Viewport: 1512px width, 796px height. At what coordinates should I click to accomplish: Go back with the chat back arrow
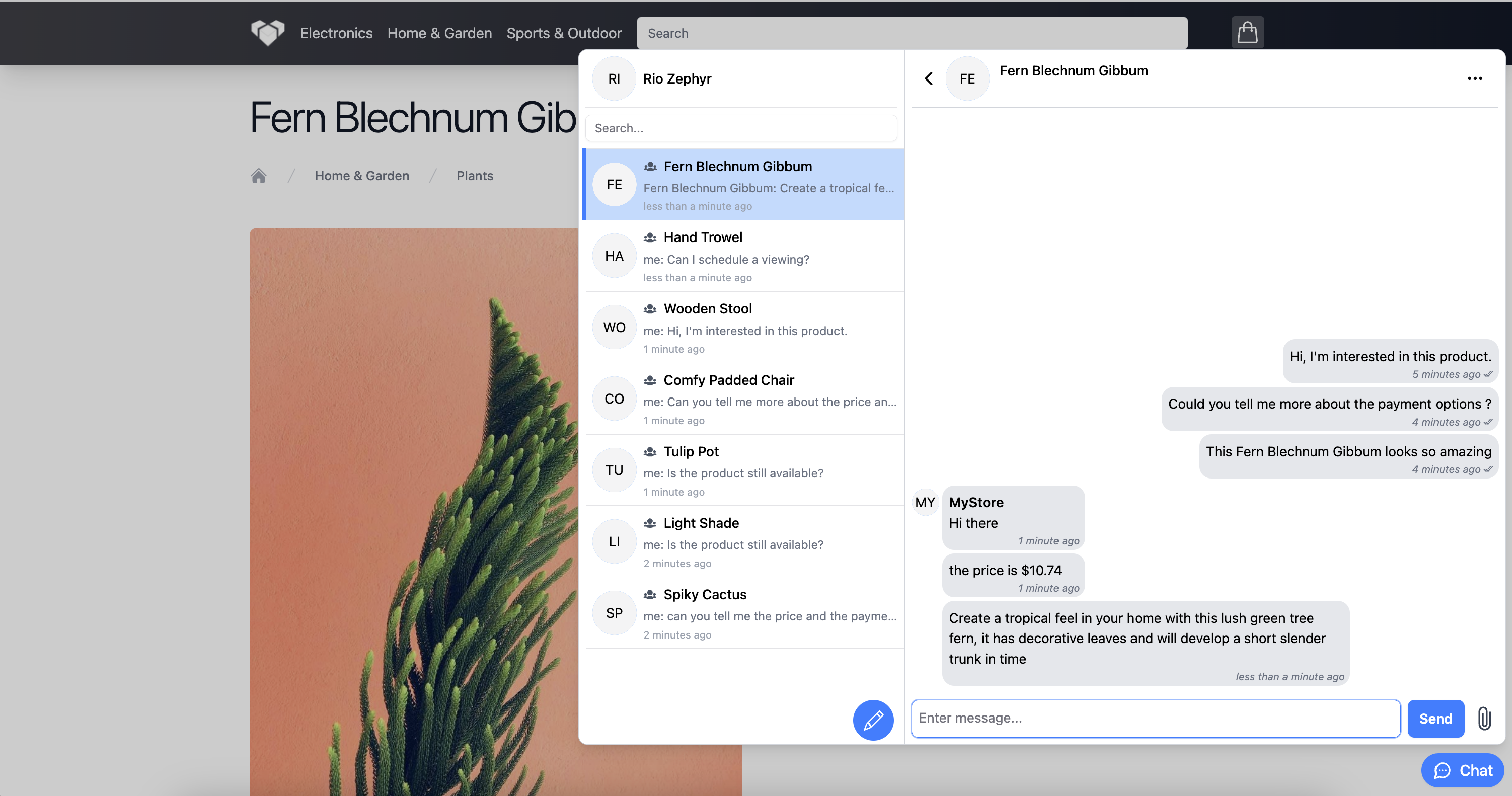(x=929, y=78)
